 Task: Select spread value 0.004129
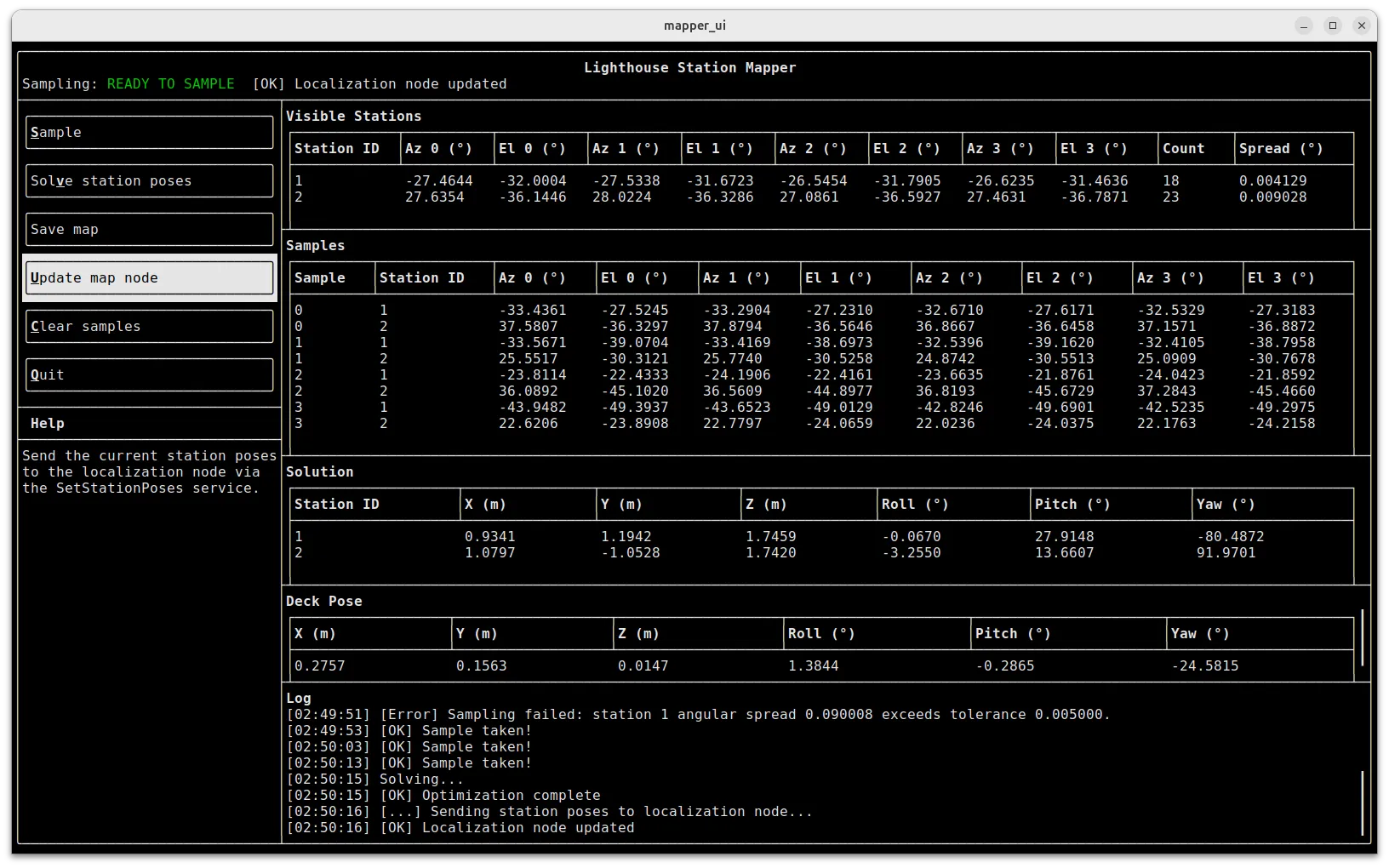click(x=1273, y=181)
